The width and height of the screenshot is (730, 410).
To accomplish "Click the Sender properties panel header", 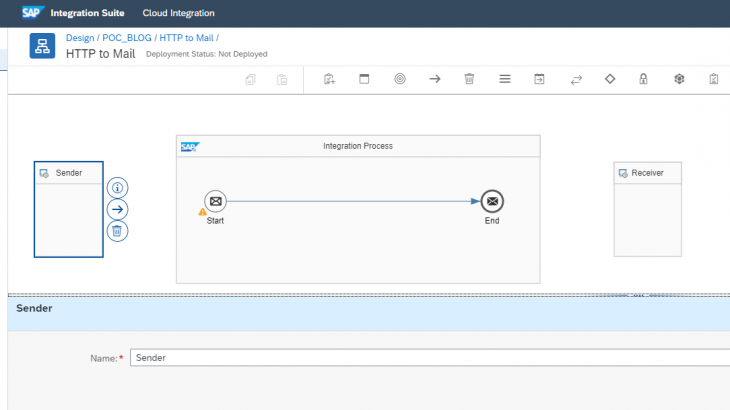I will 369,314.
